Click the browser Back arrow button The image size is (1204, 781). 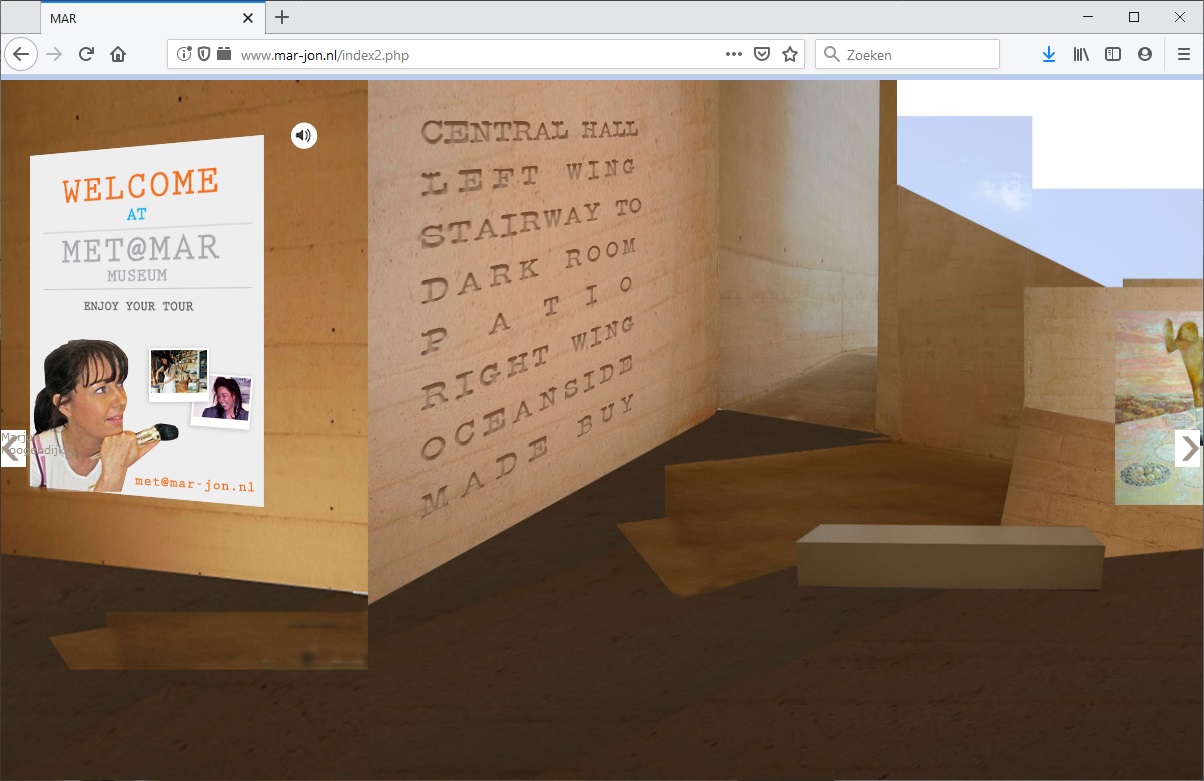pos(21,55)
